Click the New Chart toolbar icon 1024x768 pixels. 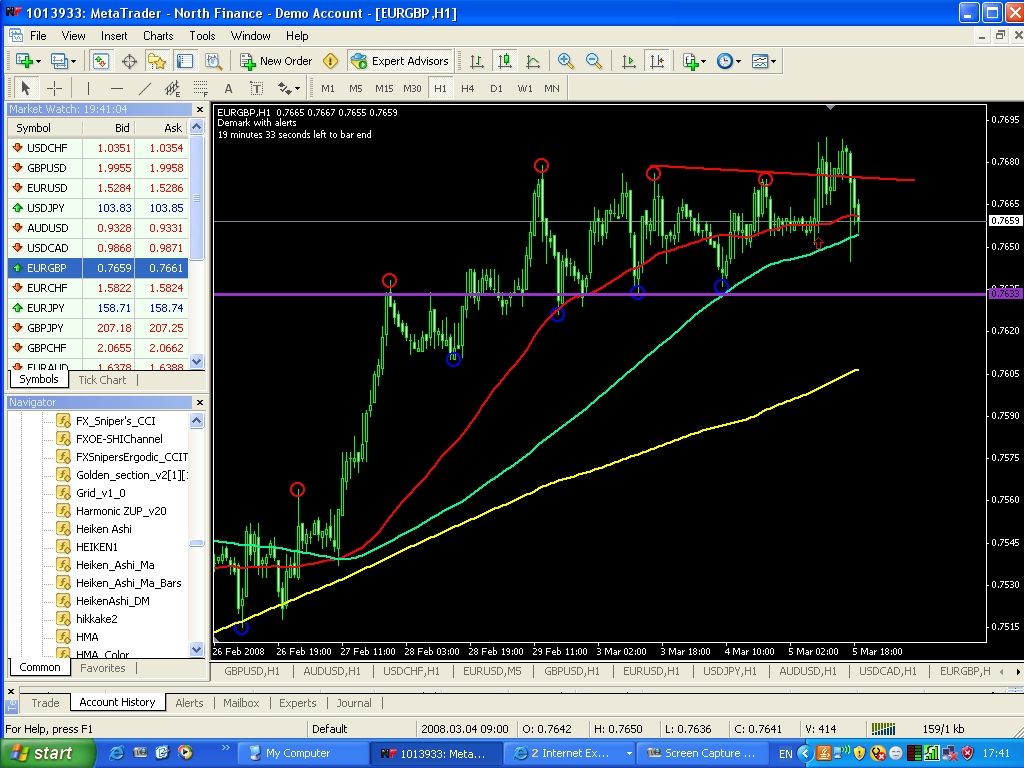click(27, 61)
